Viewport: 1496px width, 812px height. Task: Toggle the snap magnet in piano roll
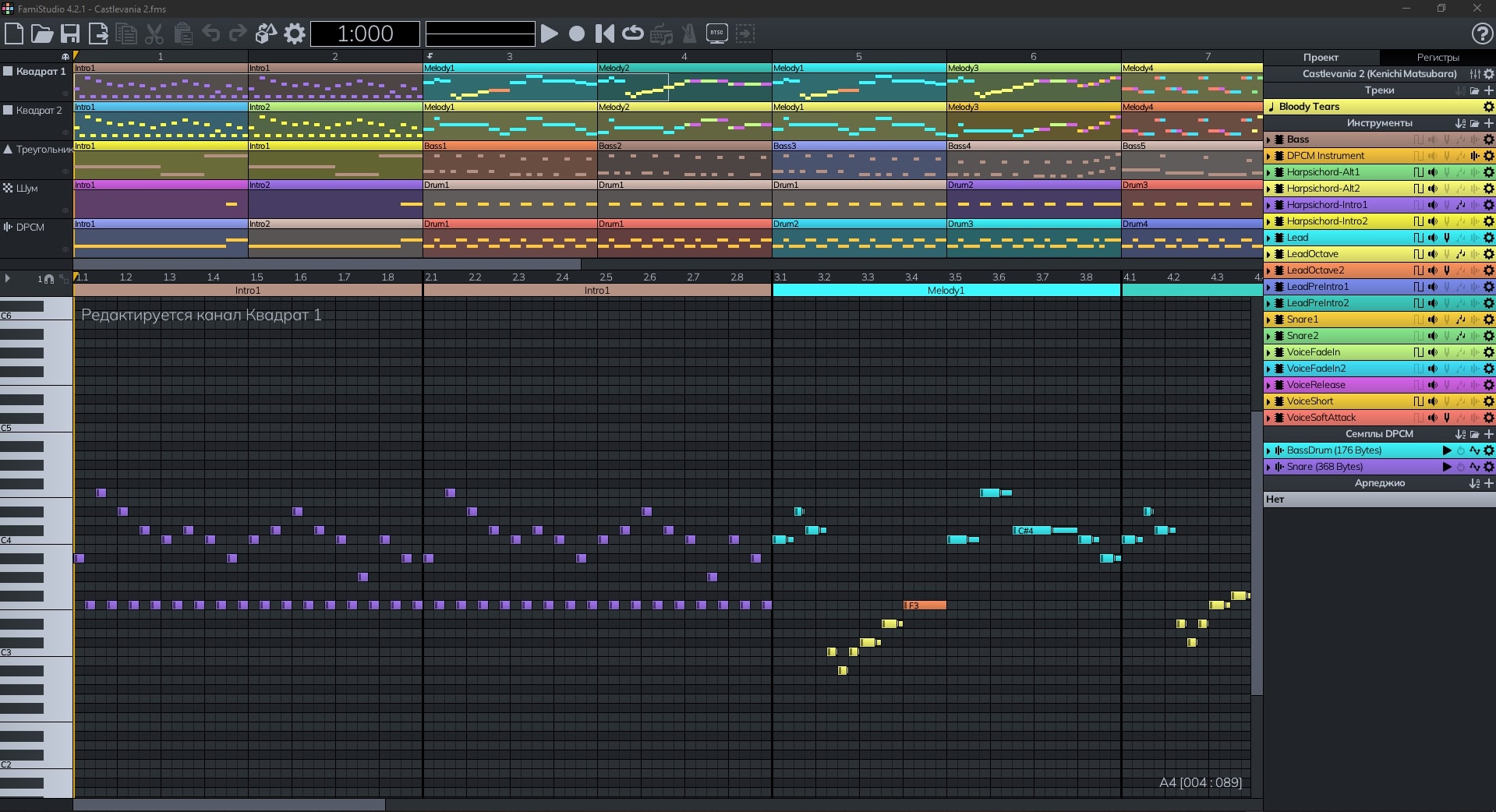(49, 278)
